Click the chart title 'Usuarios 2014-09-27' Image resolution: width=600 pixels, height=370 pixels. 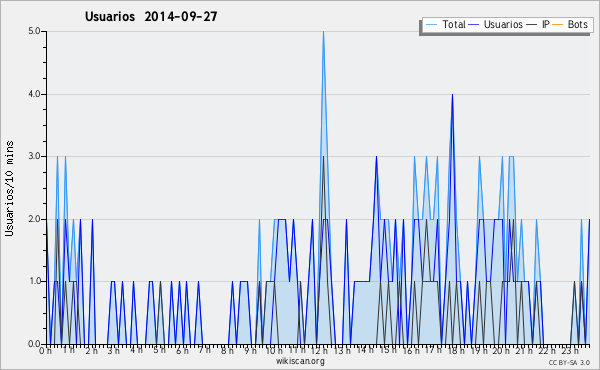(x=151, y=16)
